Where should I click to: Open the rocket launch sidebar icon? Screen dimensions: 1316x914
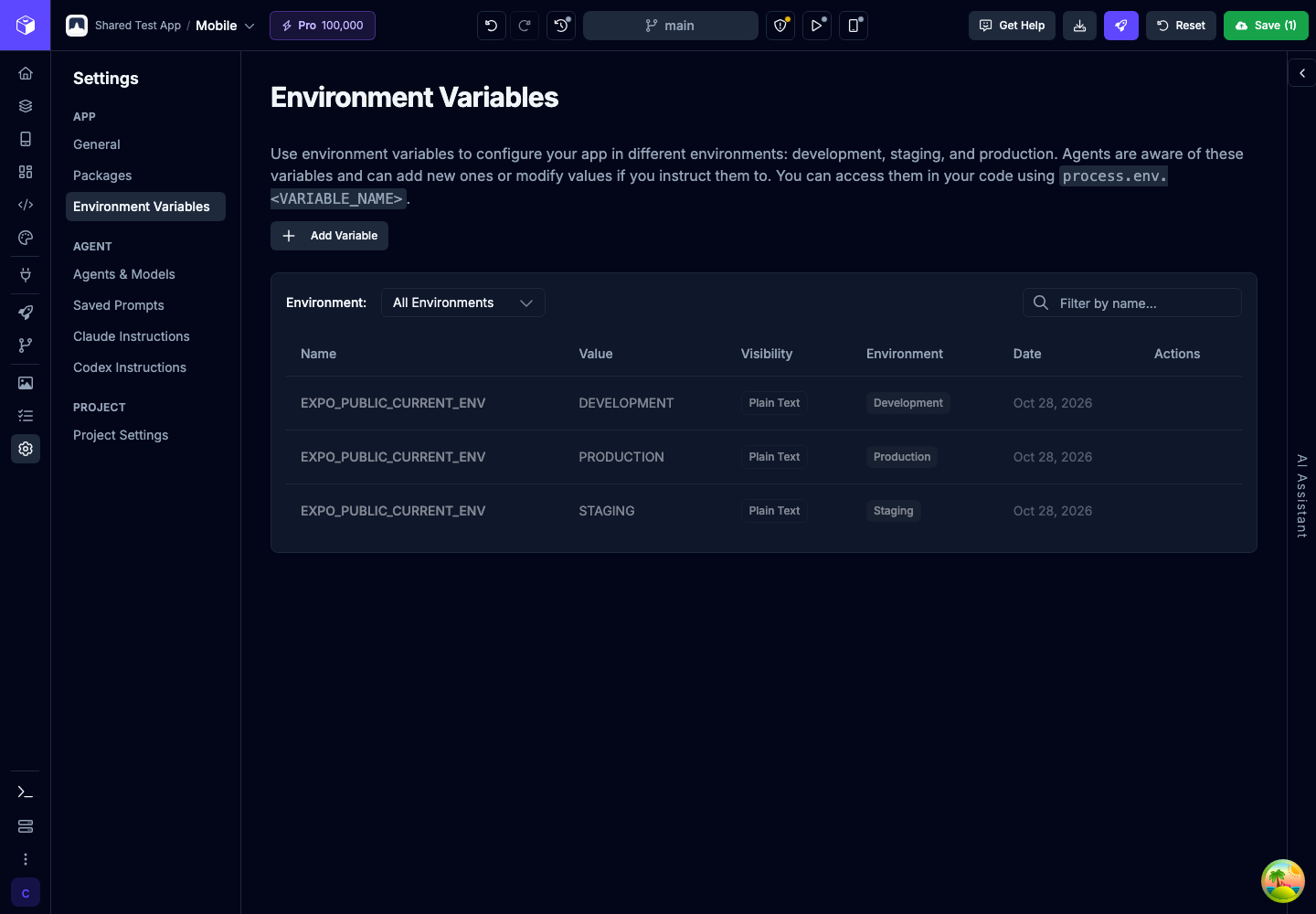click(x=26, y=313)
